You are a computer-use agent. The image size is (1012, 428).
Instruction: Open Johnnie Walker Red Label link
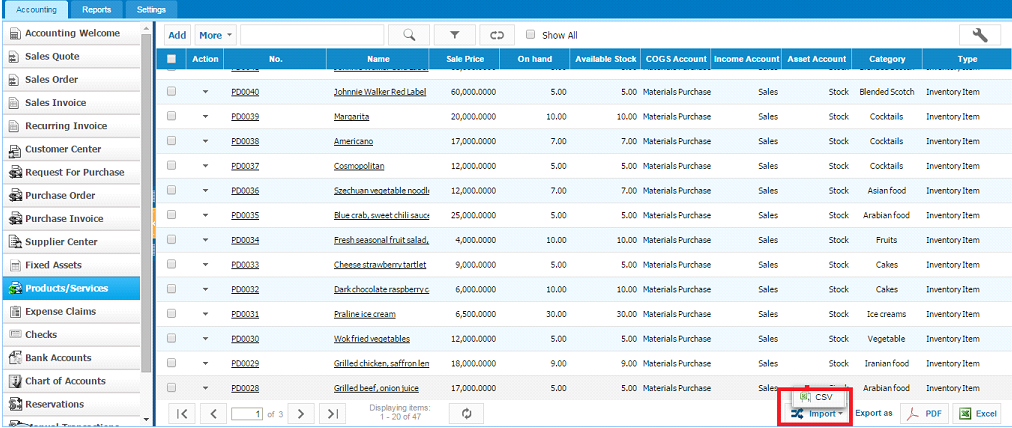pos(380,92)
